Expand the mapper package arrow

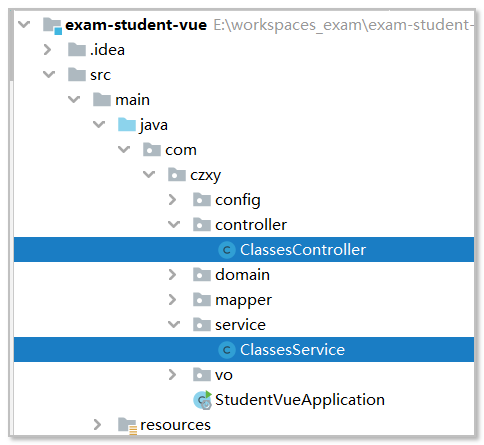[x=172, y=300]
